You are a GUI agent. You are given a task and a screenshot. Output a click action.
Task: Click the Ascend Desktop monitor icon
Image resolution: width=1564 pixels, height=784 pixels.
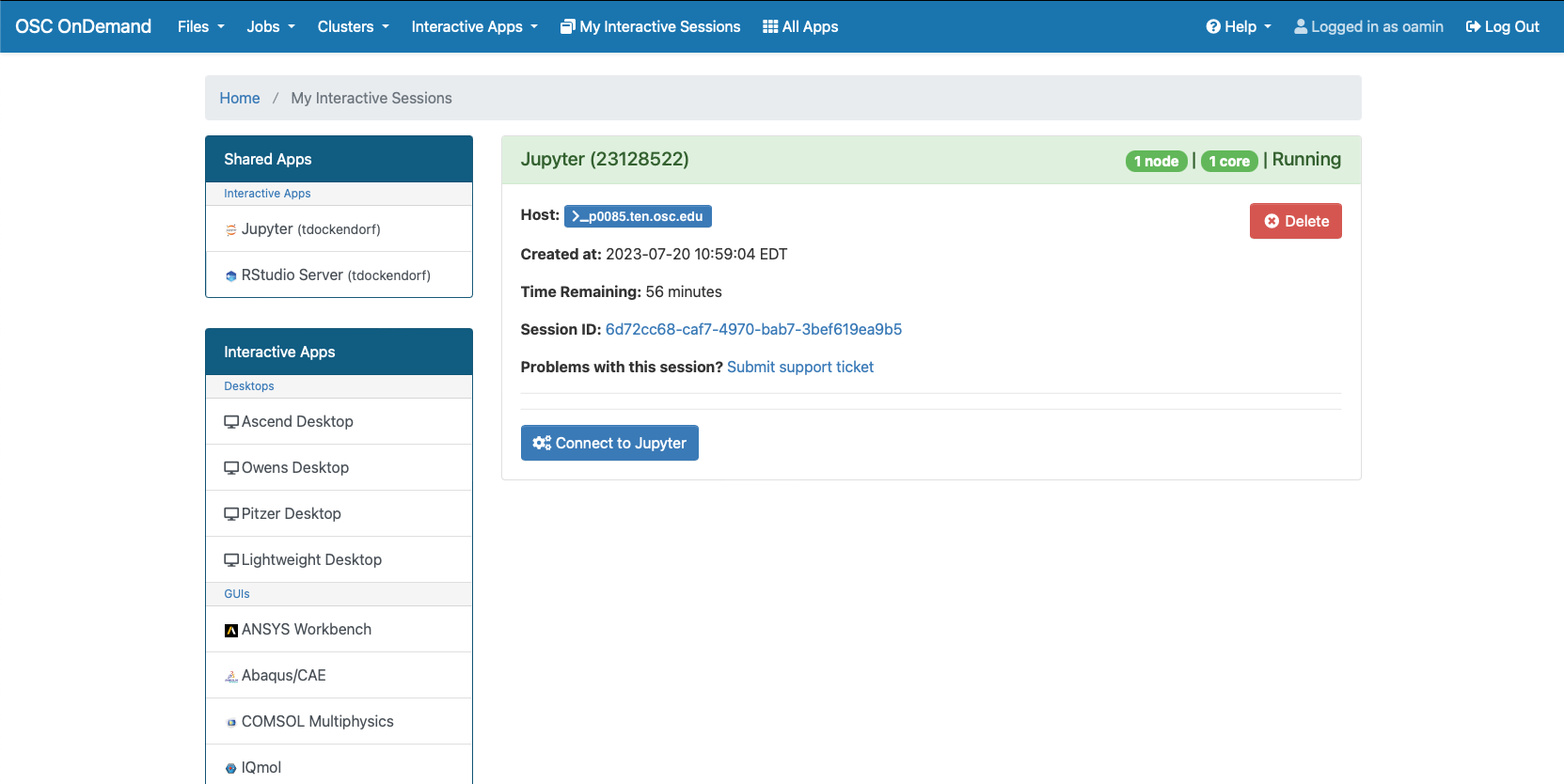click(231, 422)
